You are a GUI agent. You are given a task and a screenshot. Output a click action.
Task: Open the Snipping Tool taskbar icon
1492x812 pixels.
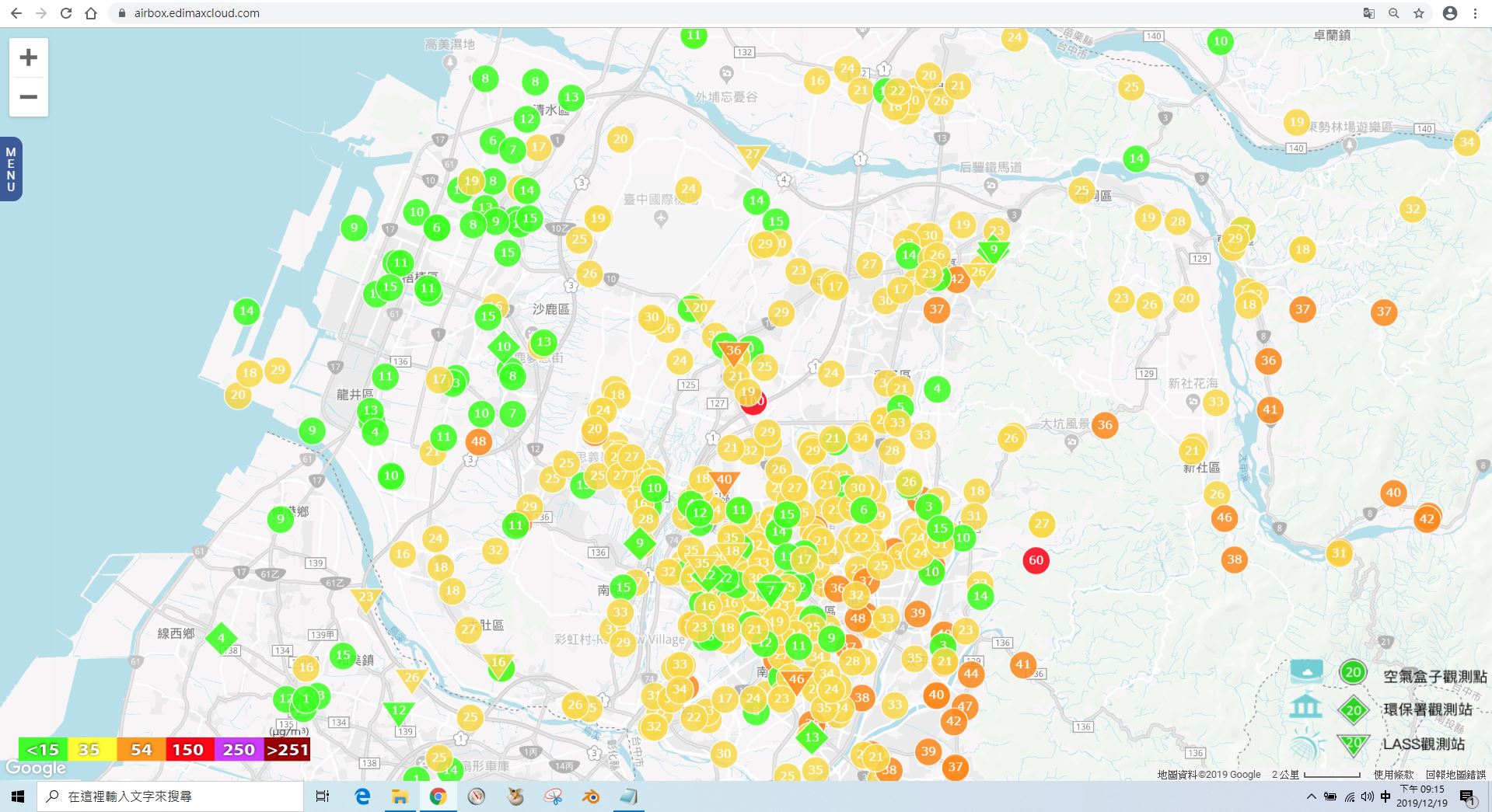[553, 796]
